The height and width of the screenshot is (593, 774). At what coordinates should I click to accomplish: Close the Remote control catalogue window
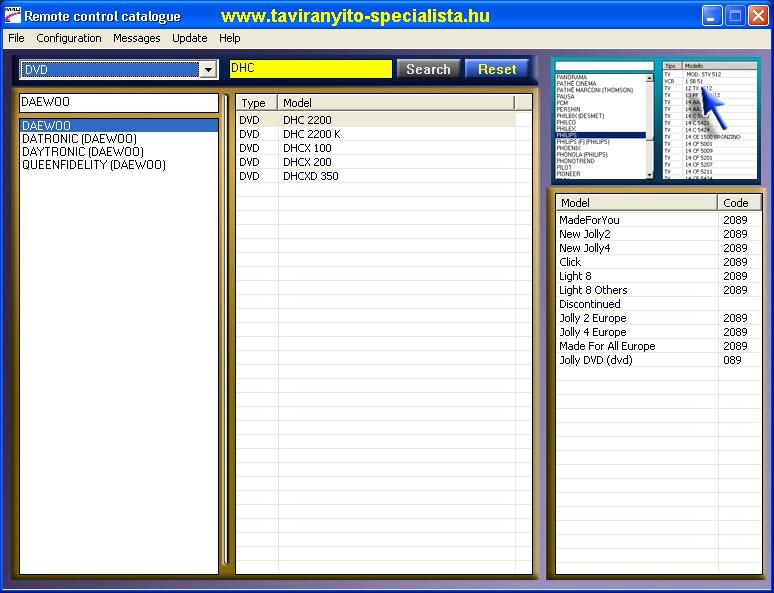758,16
